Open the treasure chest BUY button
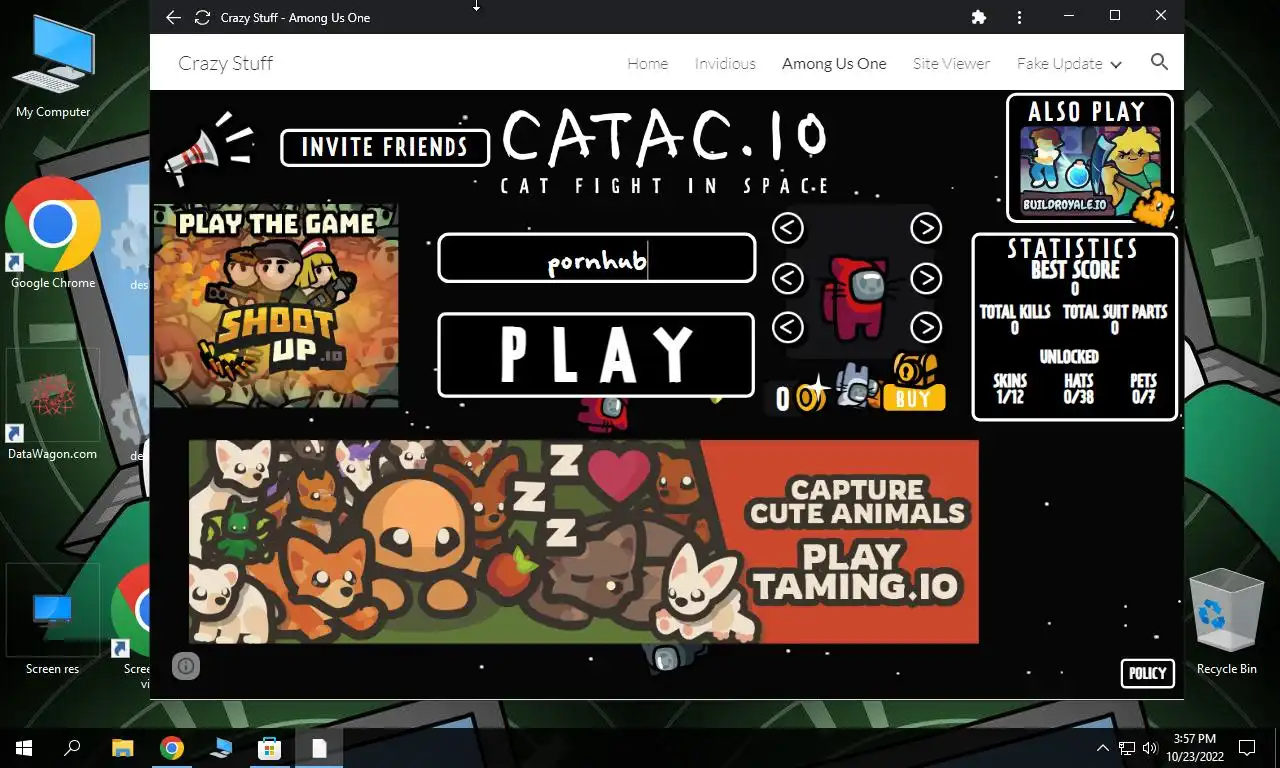1280x768 pixels. [914, 382]
